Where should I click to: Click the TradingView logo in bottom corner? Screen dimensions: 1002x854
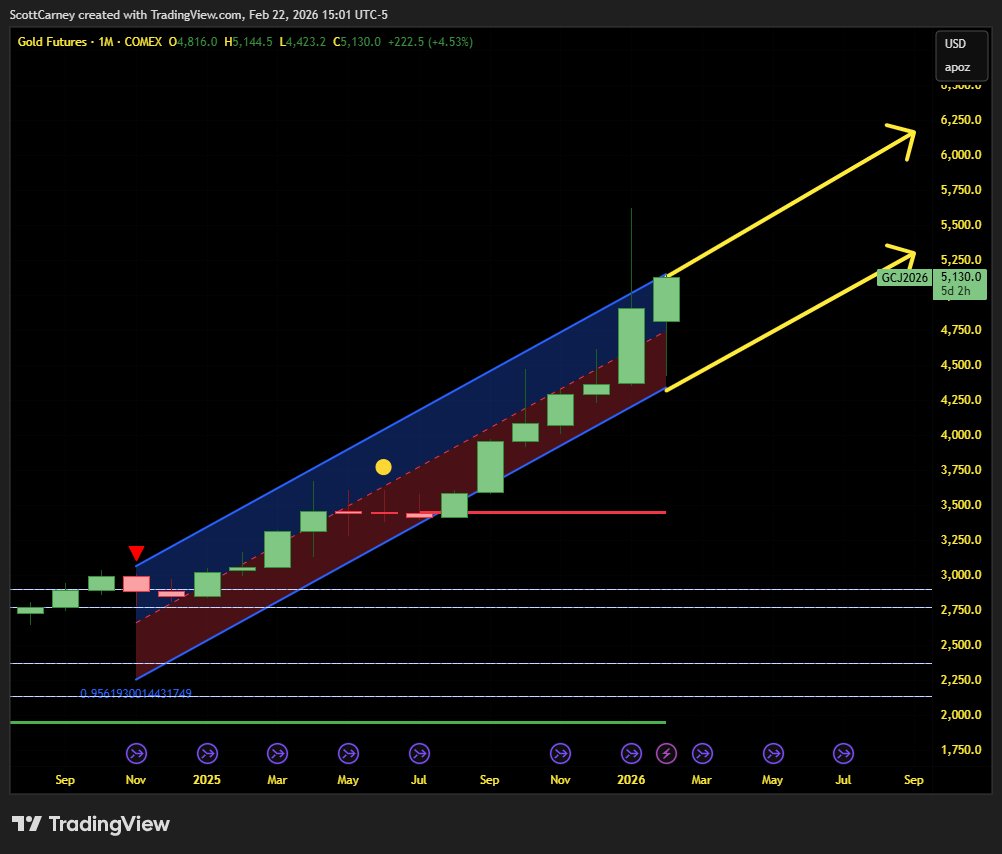coord(88,824)
